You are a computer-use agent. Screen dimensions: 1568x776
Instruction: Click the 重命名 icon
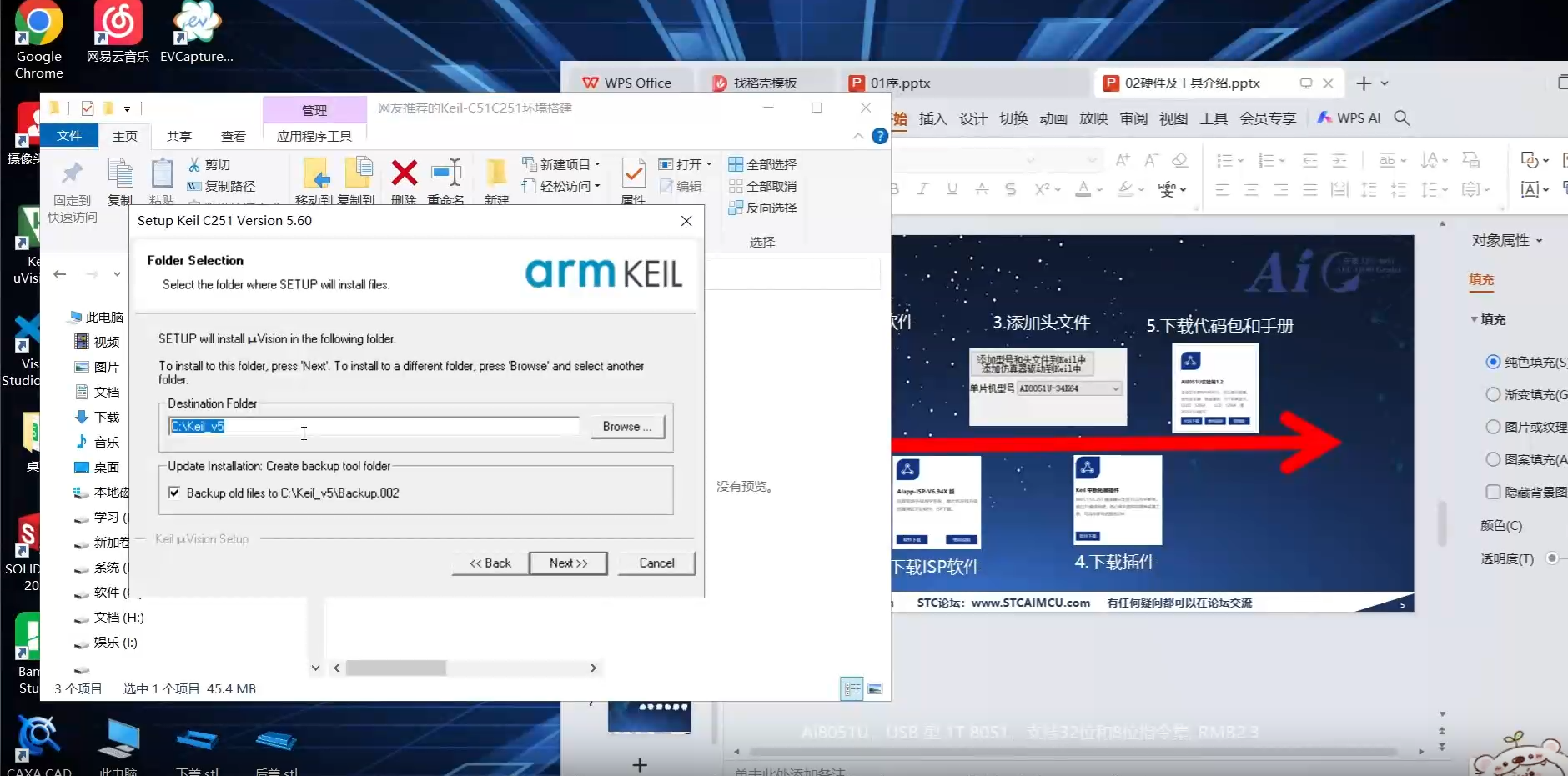[446, 173]
